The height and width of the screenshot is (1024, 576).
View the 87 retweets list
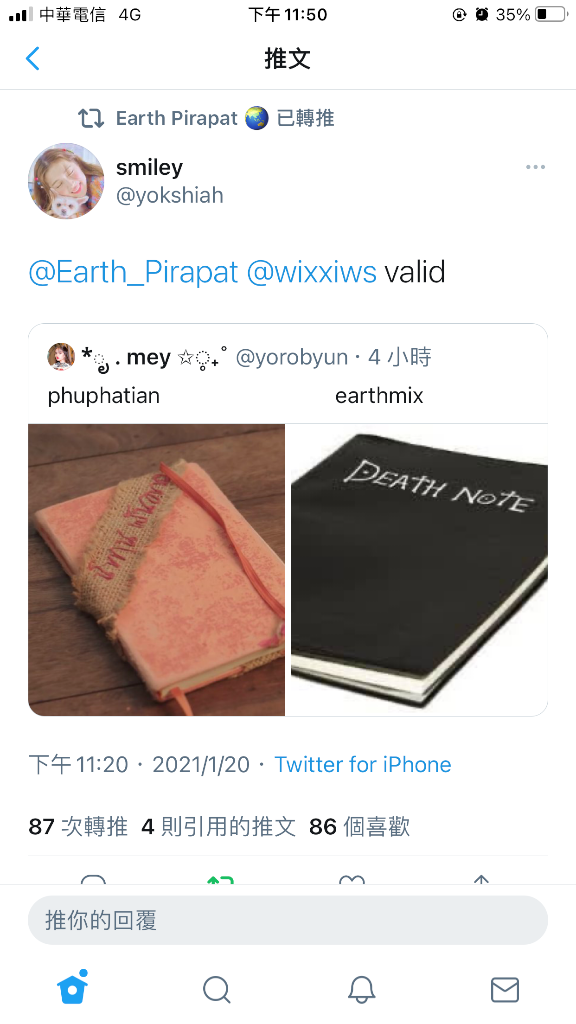[78, 827]
